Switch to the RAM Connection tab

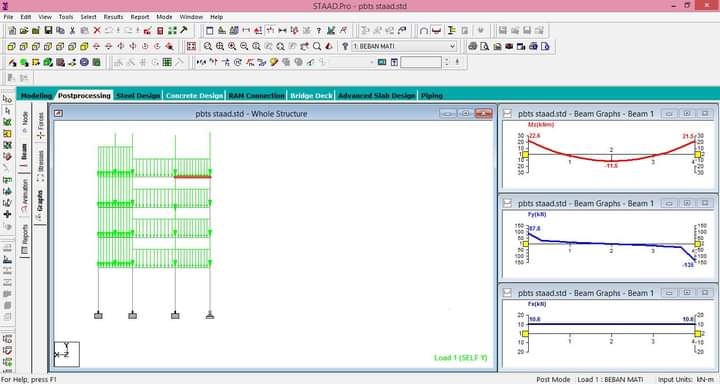[257, 96]
